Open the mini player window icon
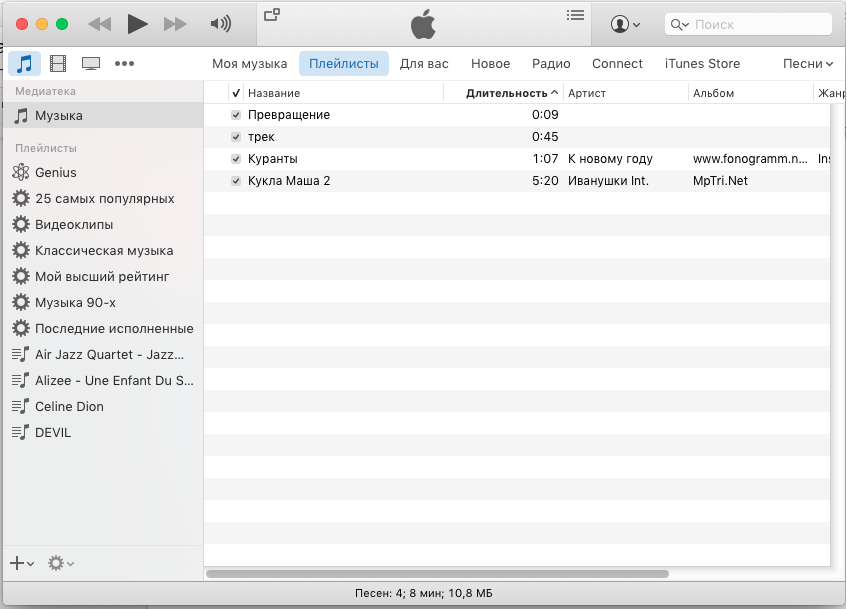Screen dimensions: 847x609 271,15
